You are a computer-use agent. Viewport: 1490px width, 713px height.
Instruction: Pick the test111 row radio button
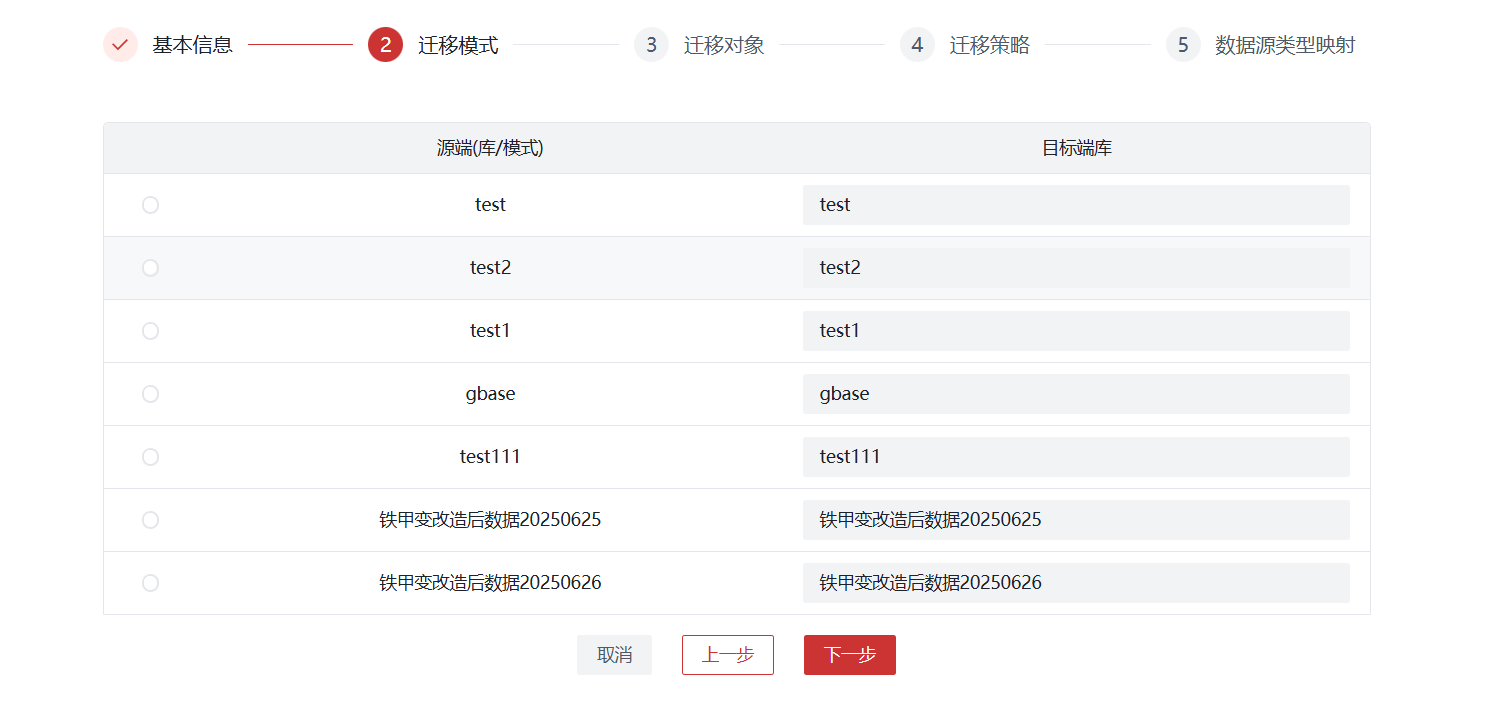click(x=150, y=457)
